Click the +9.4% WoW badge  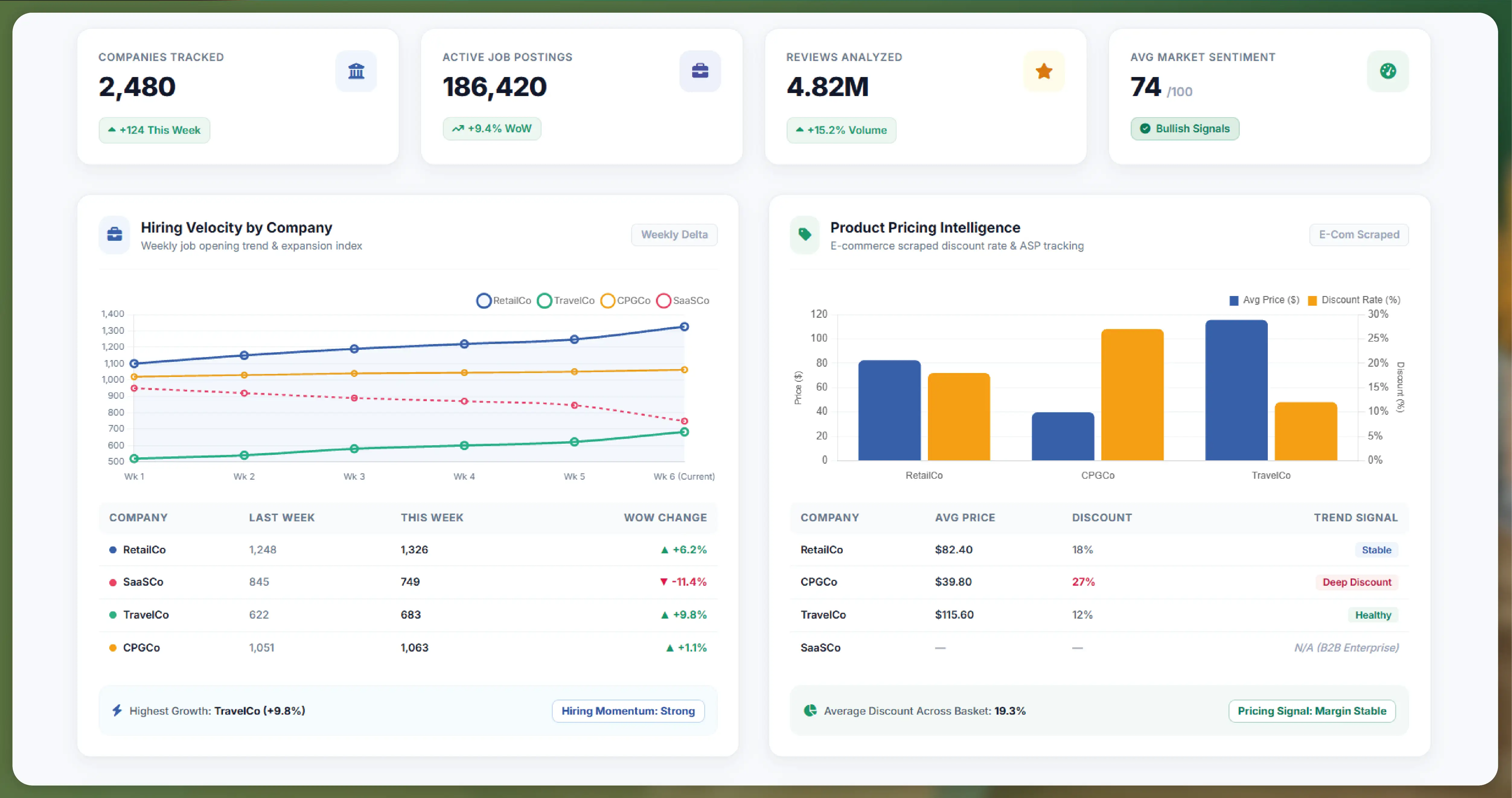[x=492, y=129]
